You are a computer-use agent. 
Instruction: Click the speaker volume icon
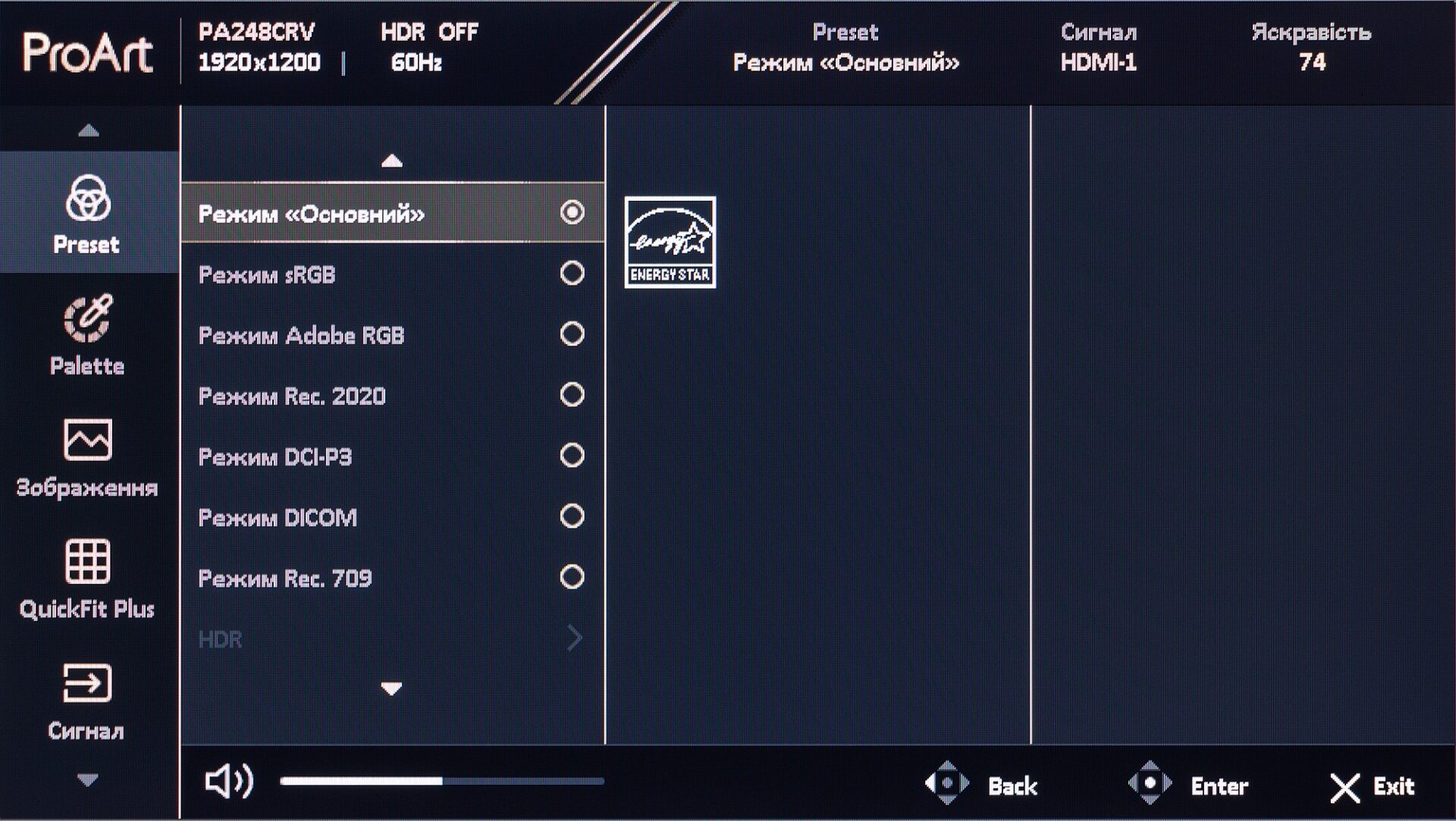[229, 781]
